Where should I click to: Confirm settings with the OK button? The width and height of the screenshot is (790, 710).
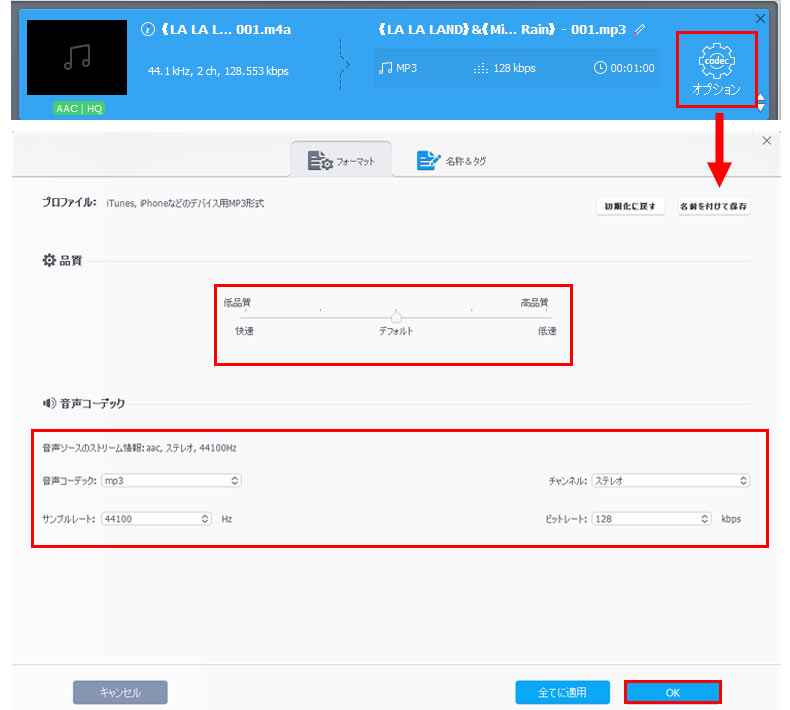coord(673,692)
